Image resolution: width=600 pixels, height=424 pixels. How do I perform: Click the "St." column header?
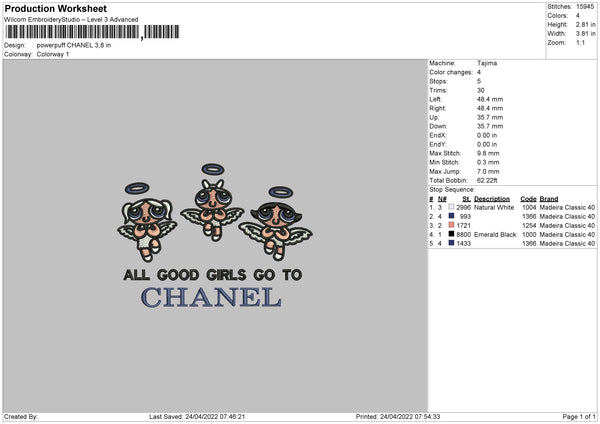click(466, 199)
